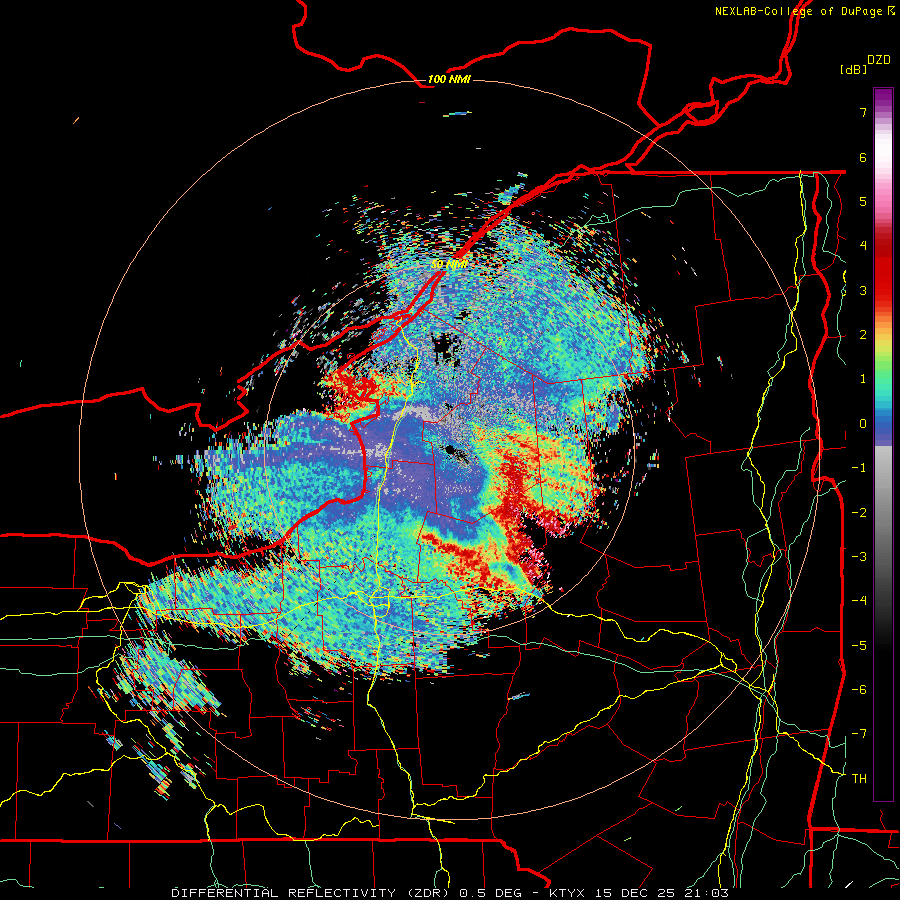Click the 2 dB scale value
Screen dimensions: 900x900
click(863, 335)
